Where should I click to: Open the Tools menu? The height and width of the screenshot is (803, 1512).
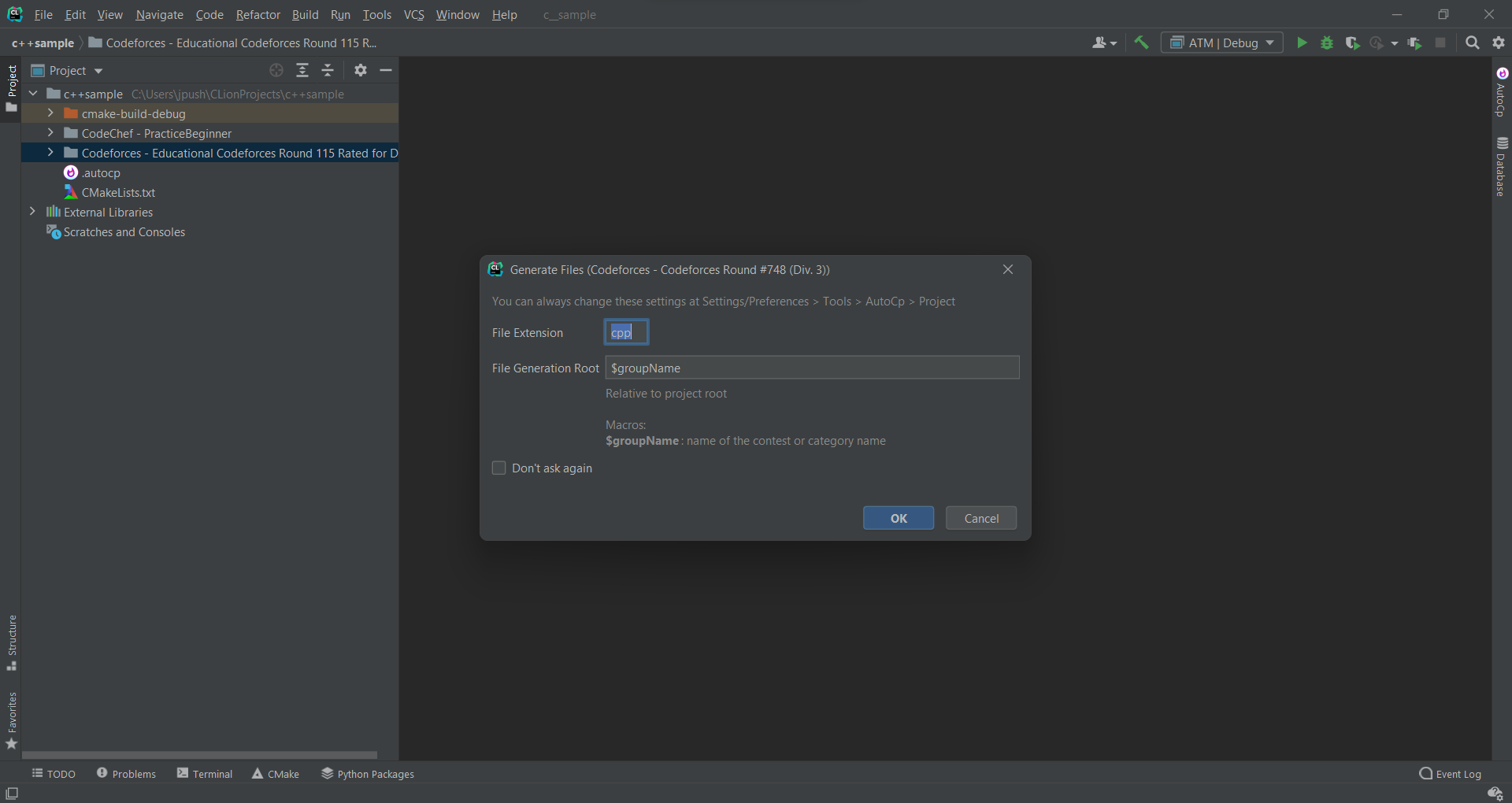pyautogui.click(x=377, y=15)
